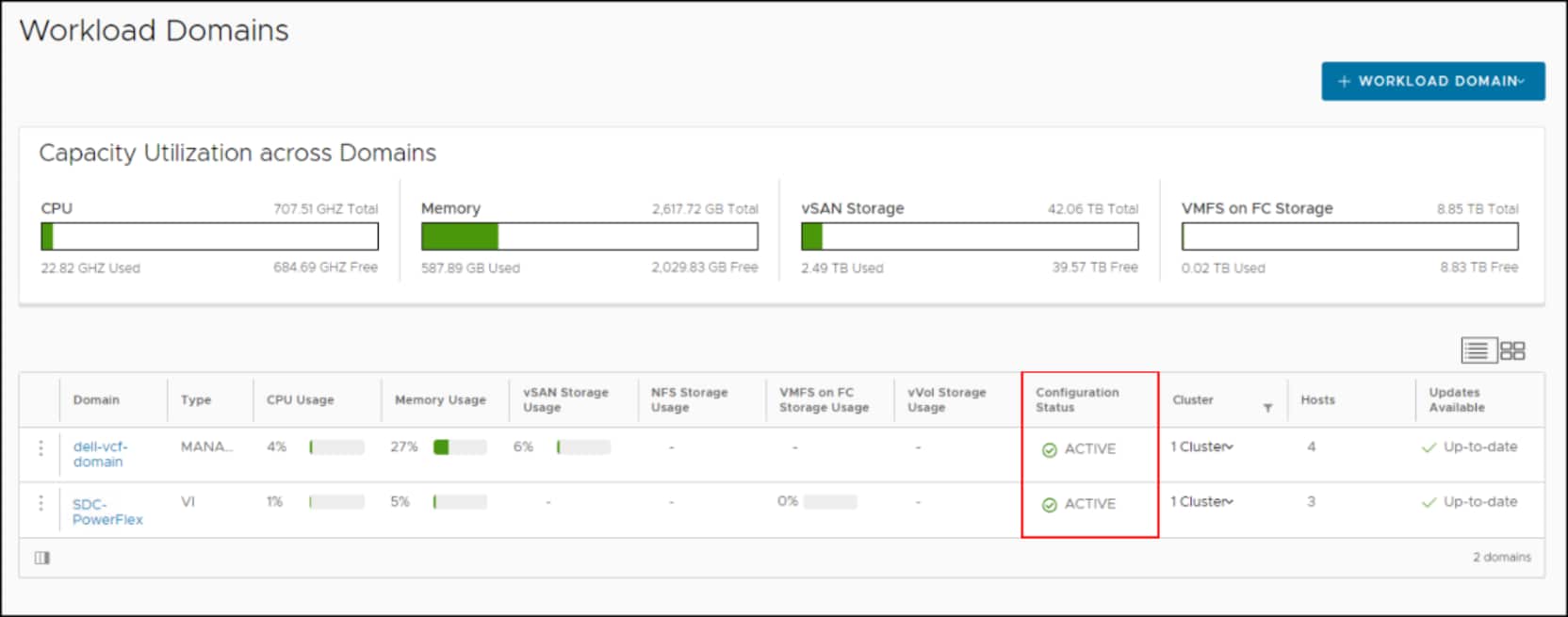
Task: Click dell-vcf-domain memory usage 27% bar
Action: coord(460,447)
